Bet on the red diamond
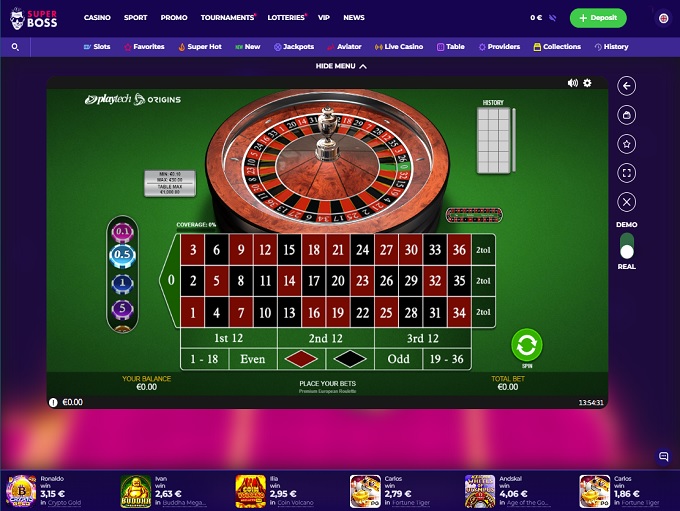 click(x=301, y=359)
